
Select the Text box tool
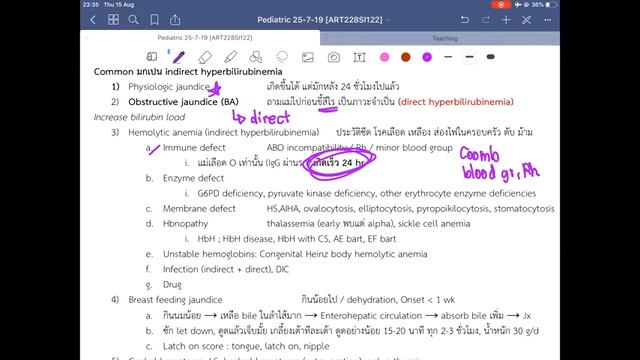click(x=359, y=57)
